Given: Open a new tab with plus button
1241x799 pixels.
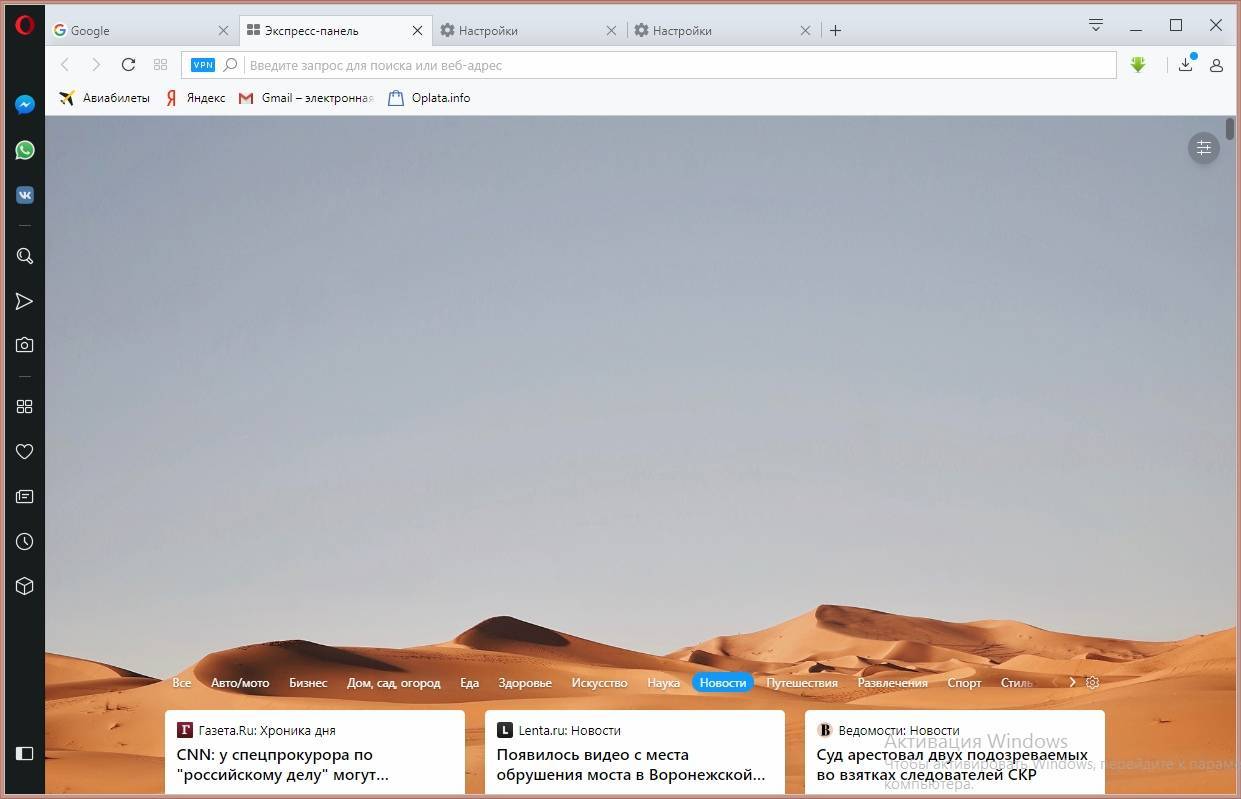Looking at the screenshot, I should click(x=835, y=31).
